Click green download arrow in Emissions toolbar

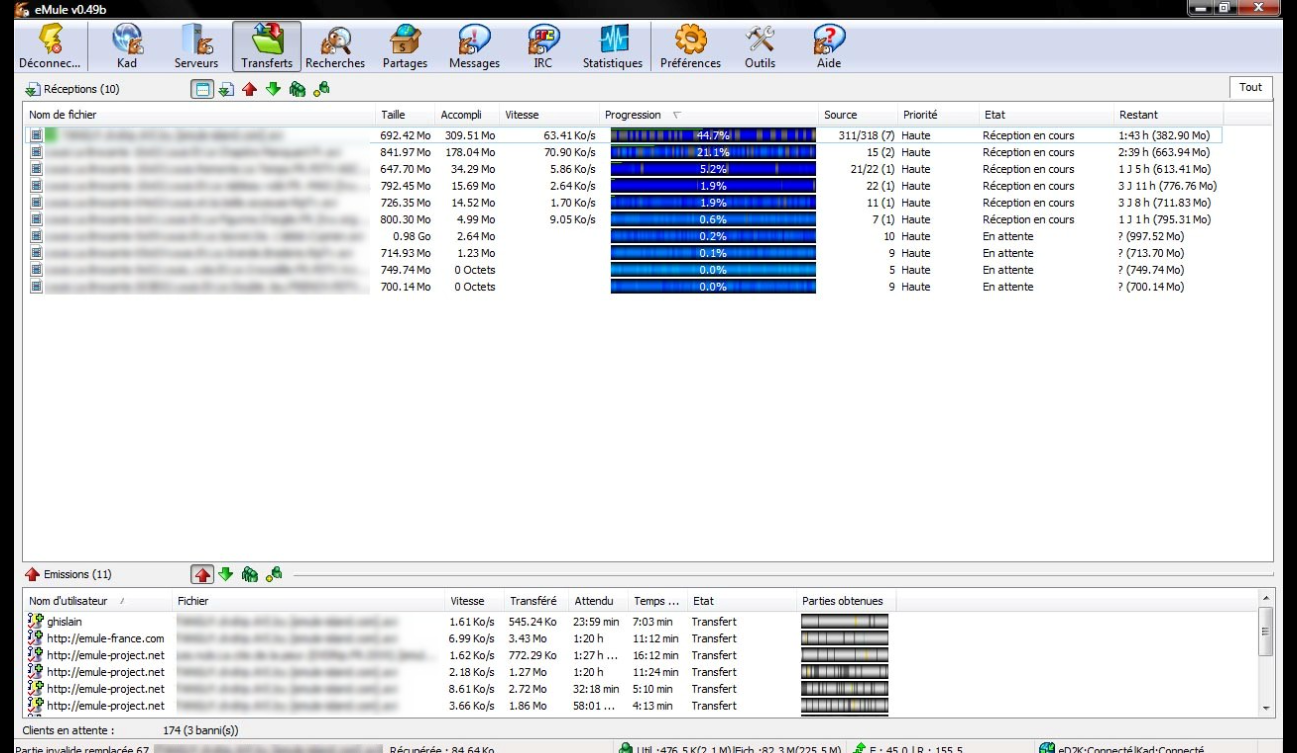tap(226, 574)
